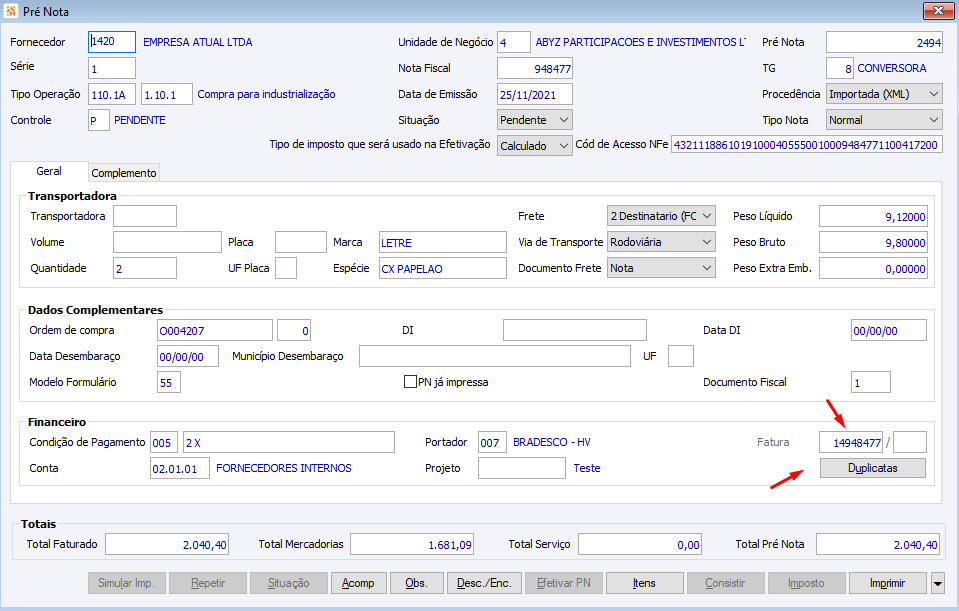Open the Tipo Nota dropdown
This screenshot has width=959, height=611.
[x=884, y=120]
